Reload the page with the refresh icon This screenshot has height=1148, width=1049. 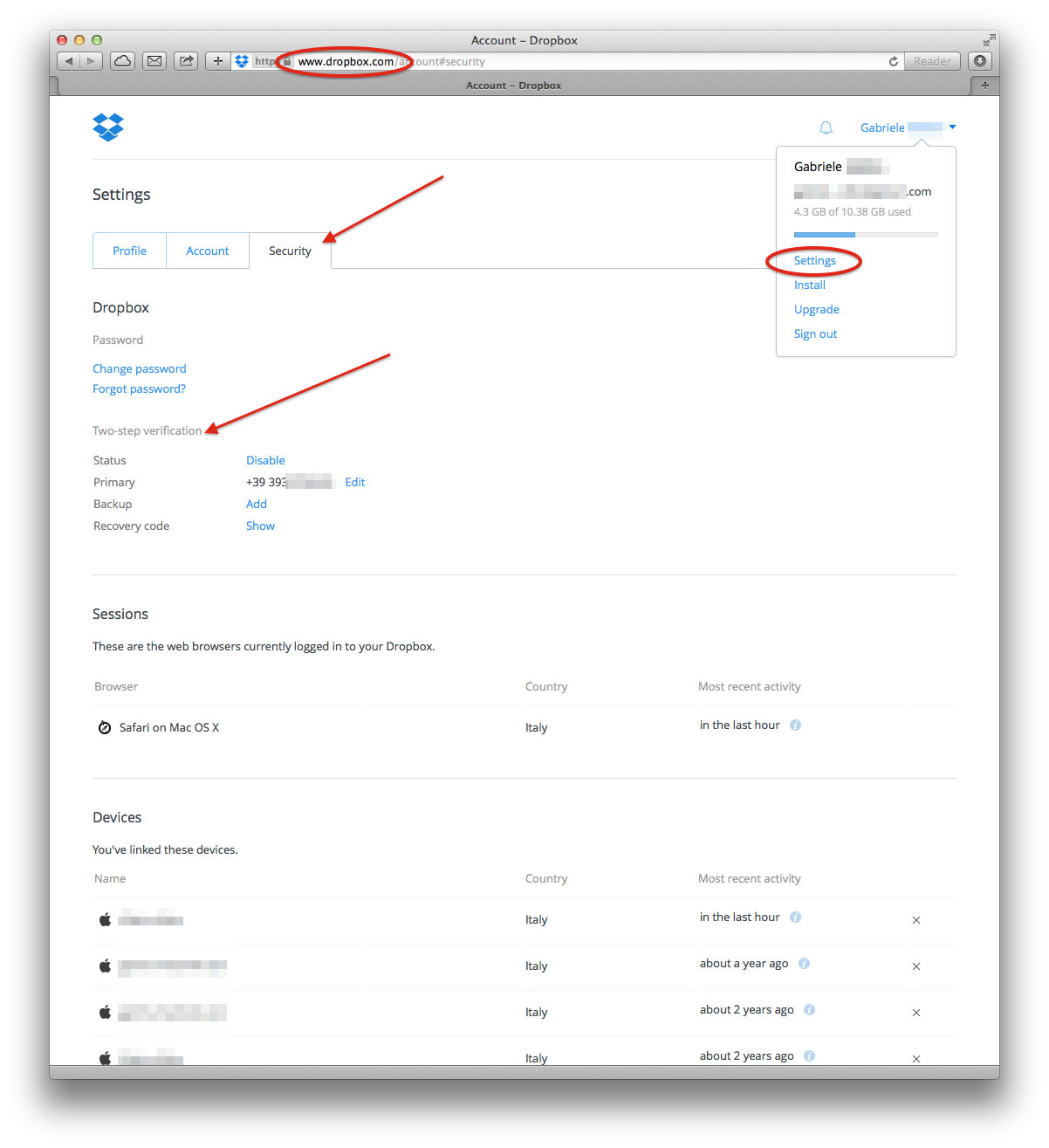pyautogui.click(x=893, y=61)
